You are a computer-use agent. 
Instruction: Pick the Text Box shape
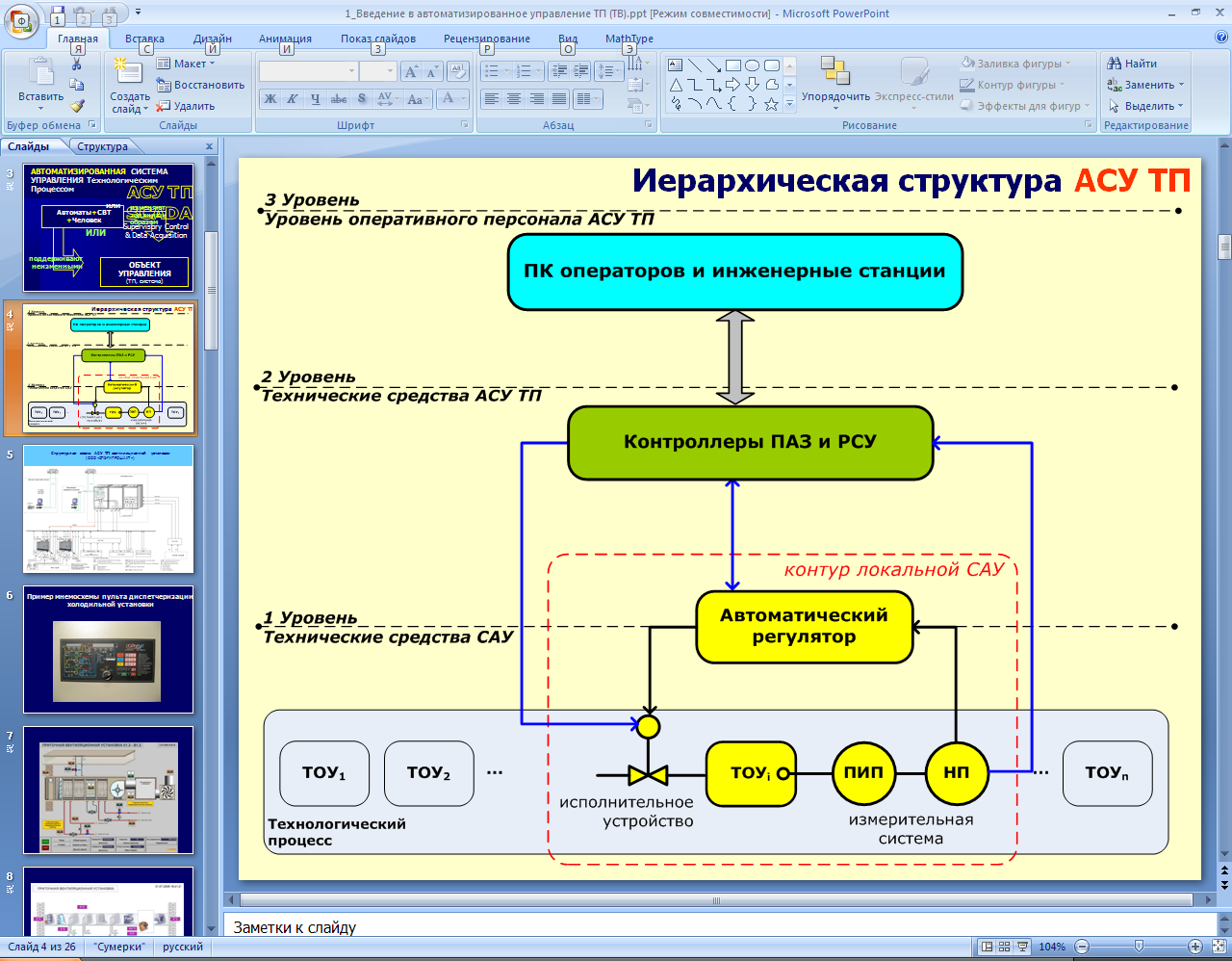pos(676,65)
